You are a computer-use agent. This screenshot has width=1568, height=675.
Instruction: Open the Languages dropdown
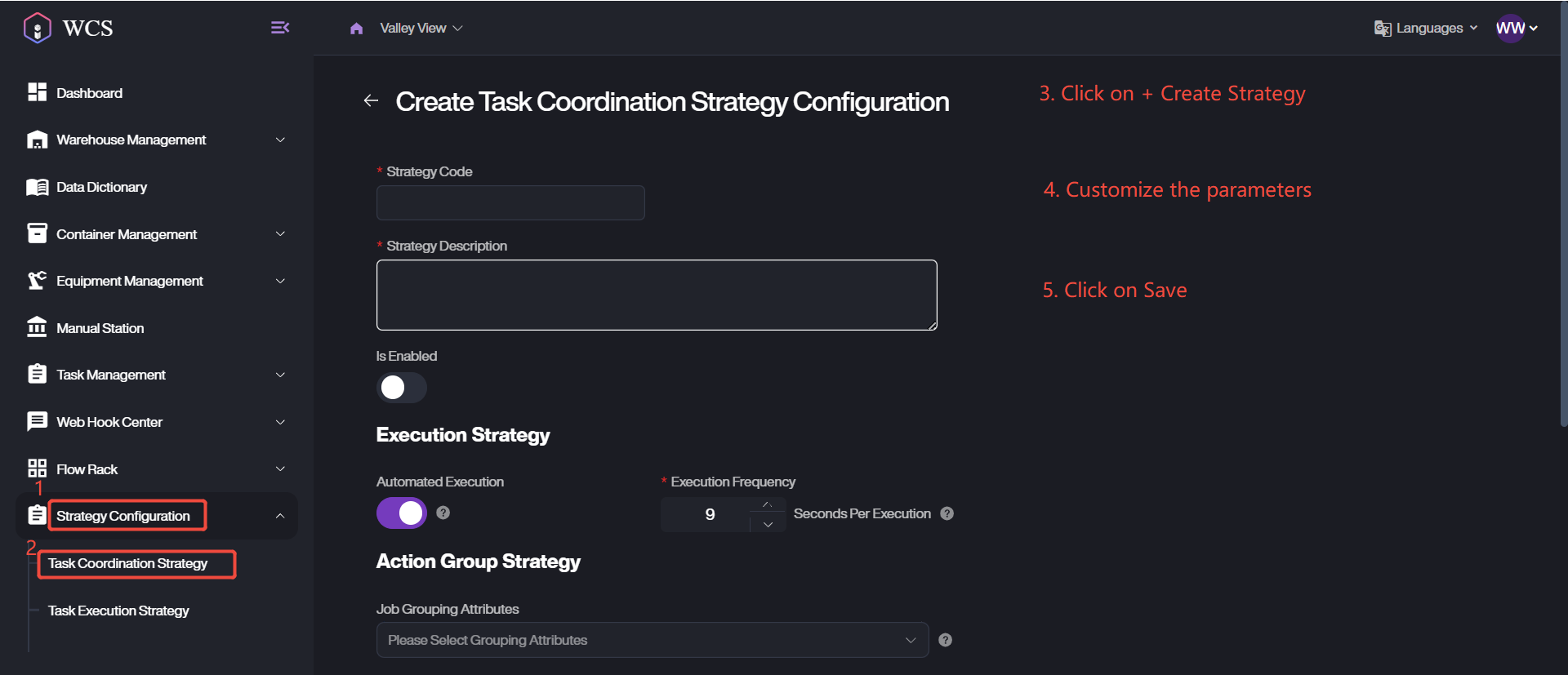coord(1426,29)
